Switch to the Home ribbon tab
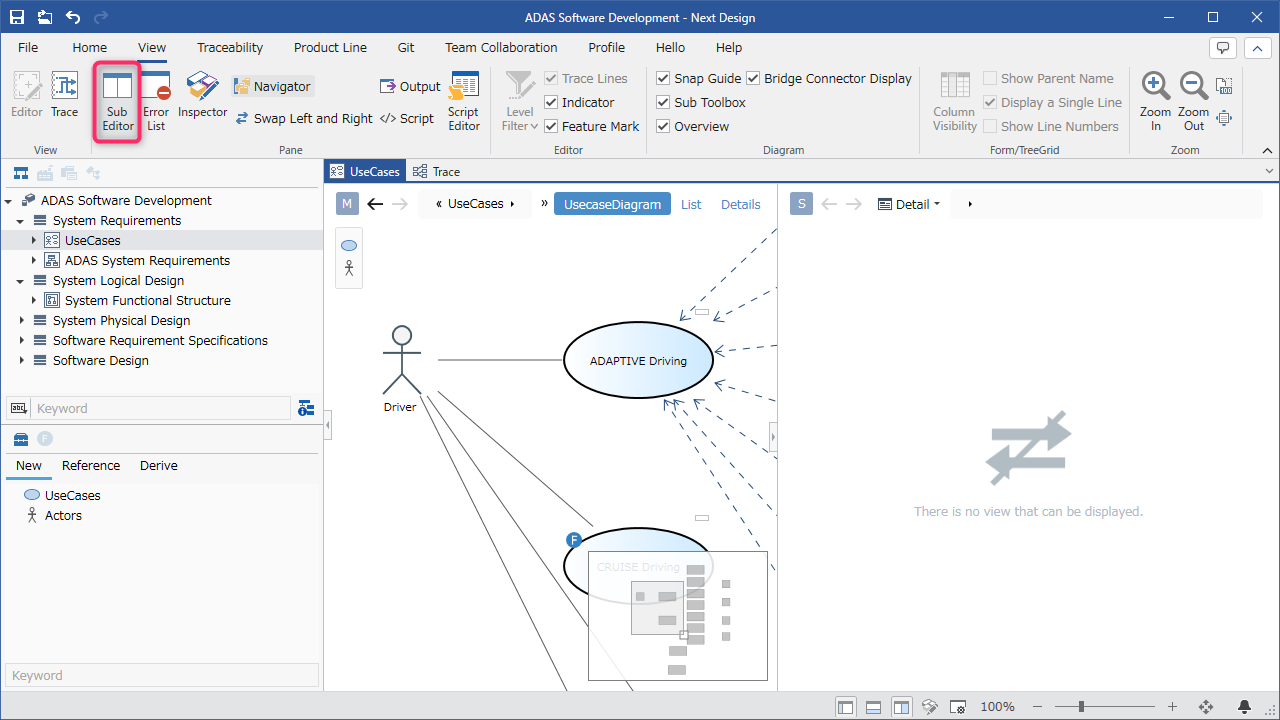 90,47
